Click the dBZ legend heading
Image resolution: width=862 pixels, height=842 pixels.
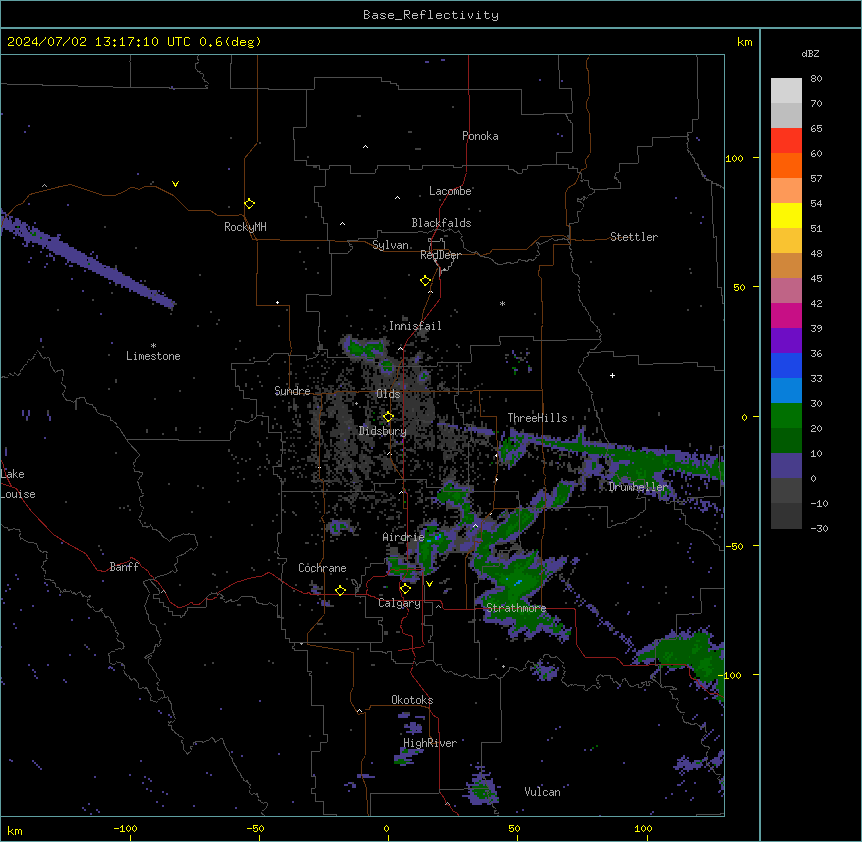810,54
